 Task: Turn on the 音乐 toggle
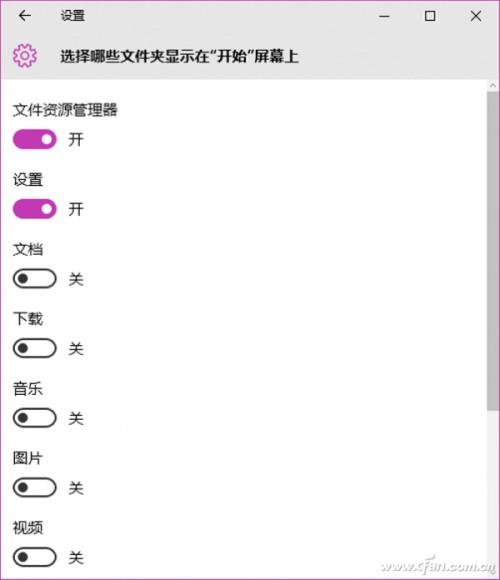pos(35,418)
